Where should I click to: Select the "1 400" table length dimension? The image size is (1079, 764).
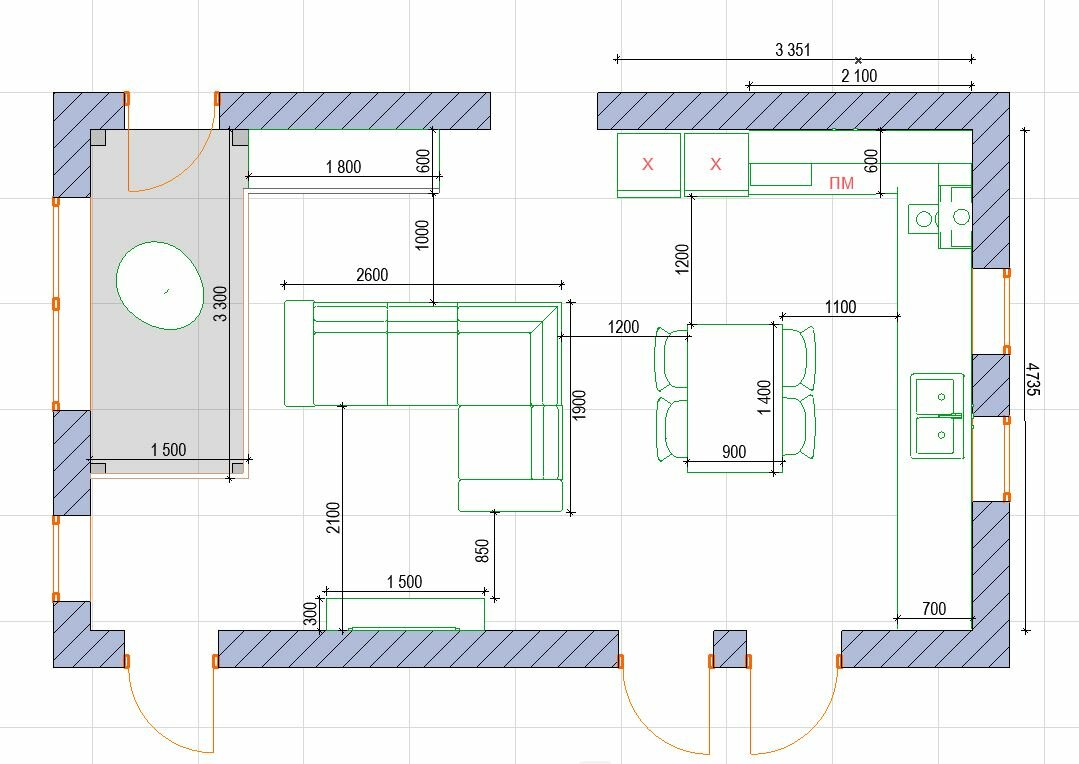click(764, 397)
